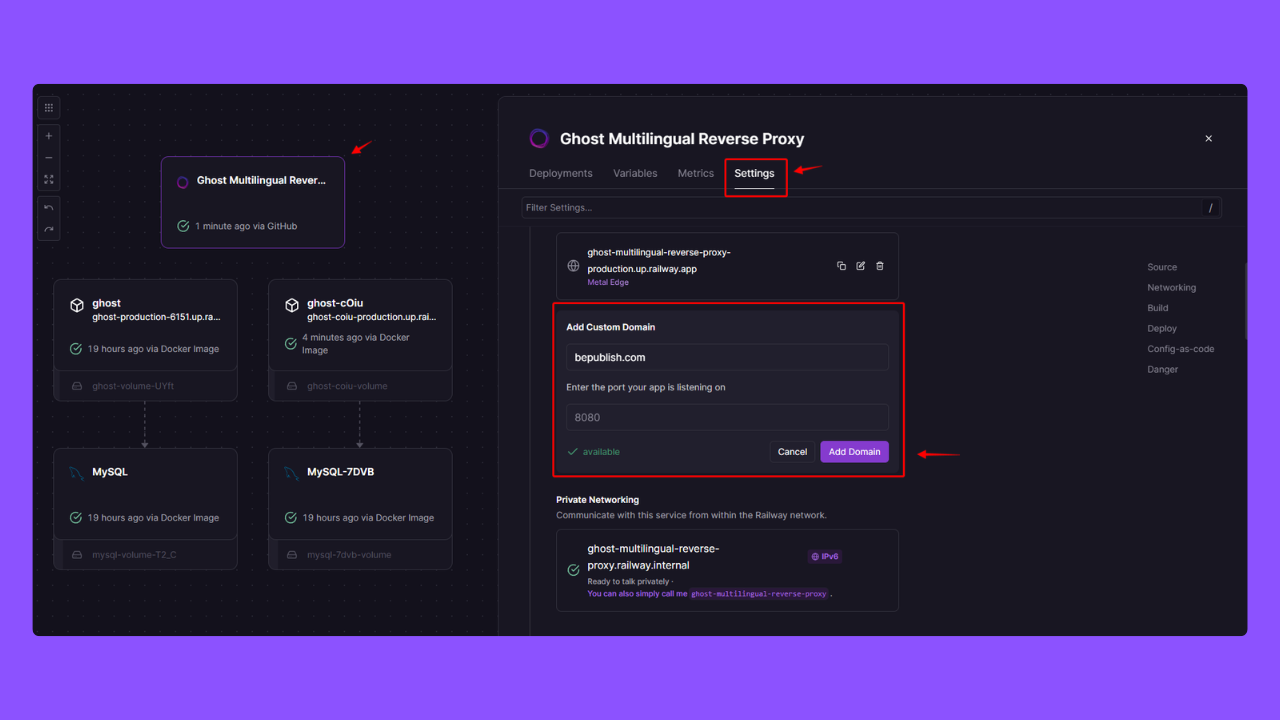The height and width of the screenshot is (720, 1280).
Task: Click the IPv6 badge in Private Networking
Action: tap(824, 556)
